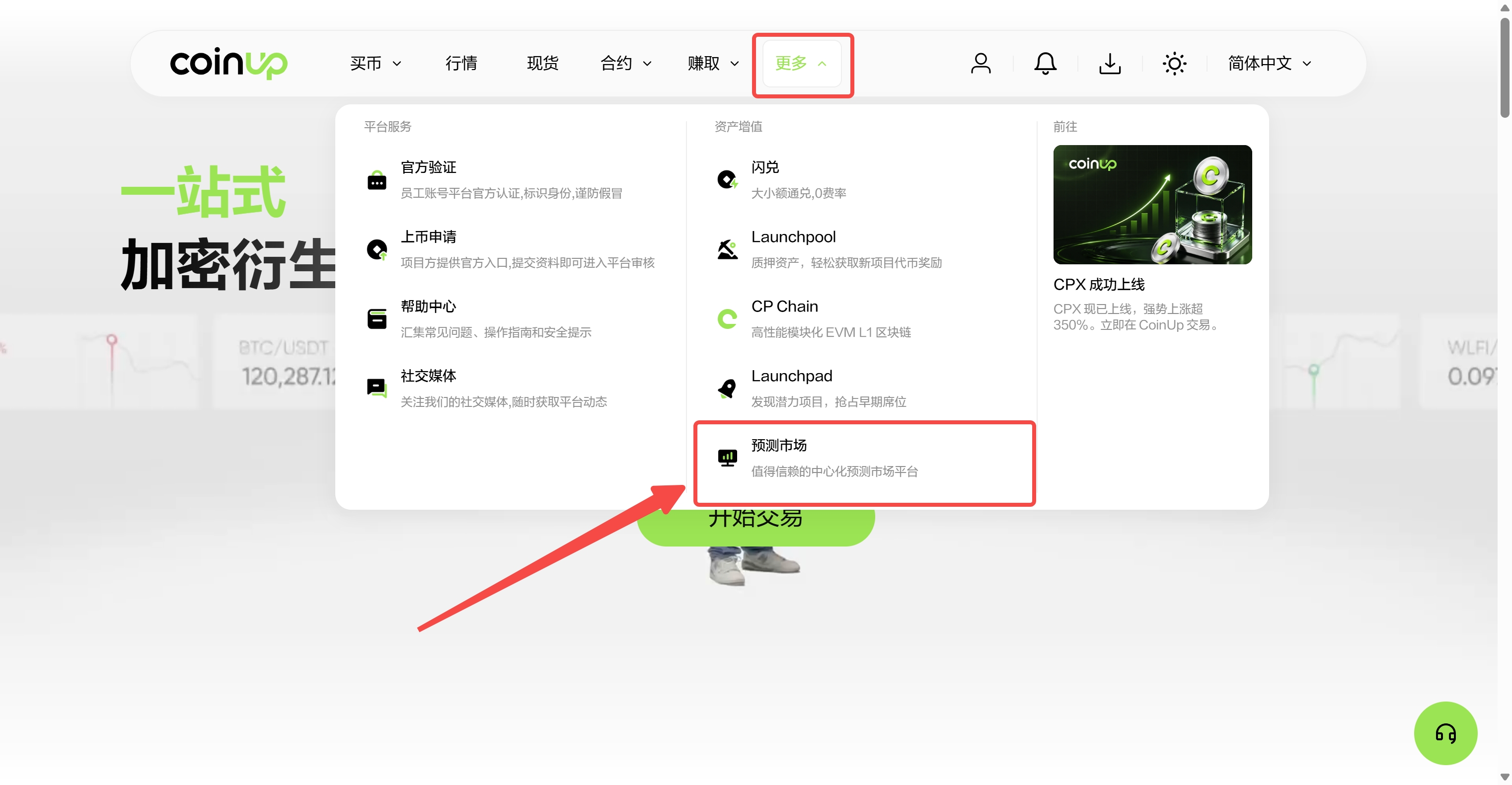Click the CPX promotional banner image
The image size is (1512, 785).
click(x=1152, y=204)
